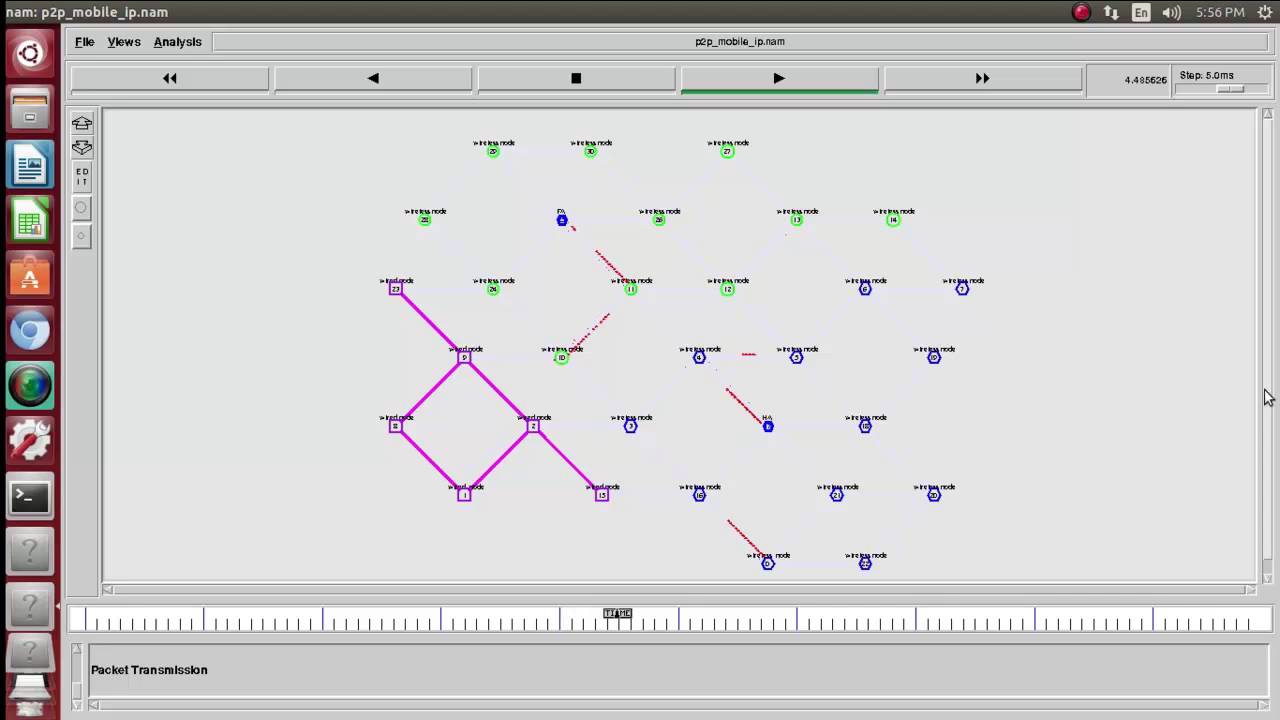The height and width of the screenshot is (720, 1280).
Task: Open Chromium browser from the dock
Action: coord(30,331)
